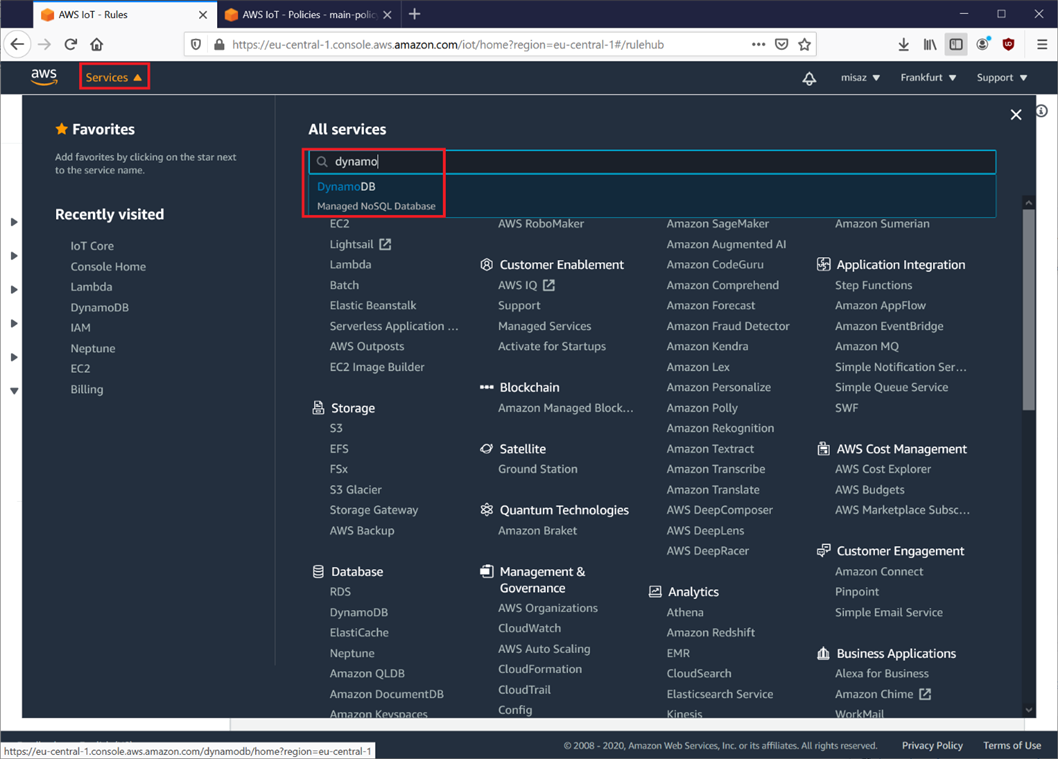
Task: Close the AWS IoT - Rules tab
Action: 202,15
